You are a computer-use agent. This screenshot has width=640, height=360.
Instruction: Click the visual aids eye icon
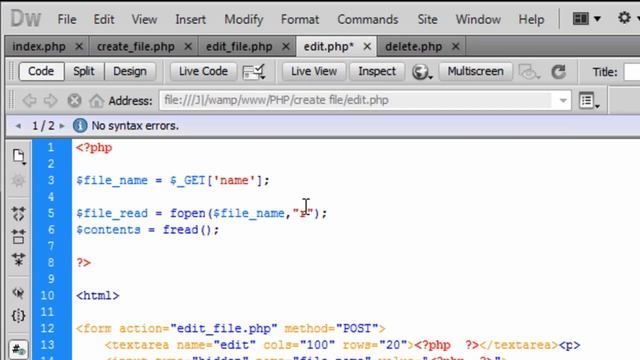click(x=529, y=72)
